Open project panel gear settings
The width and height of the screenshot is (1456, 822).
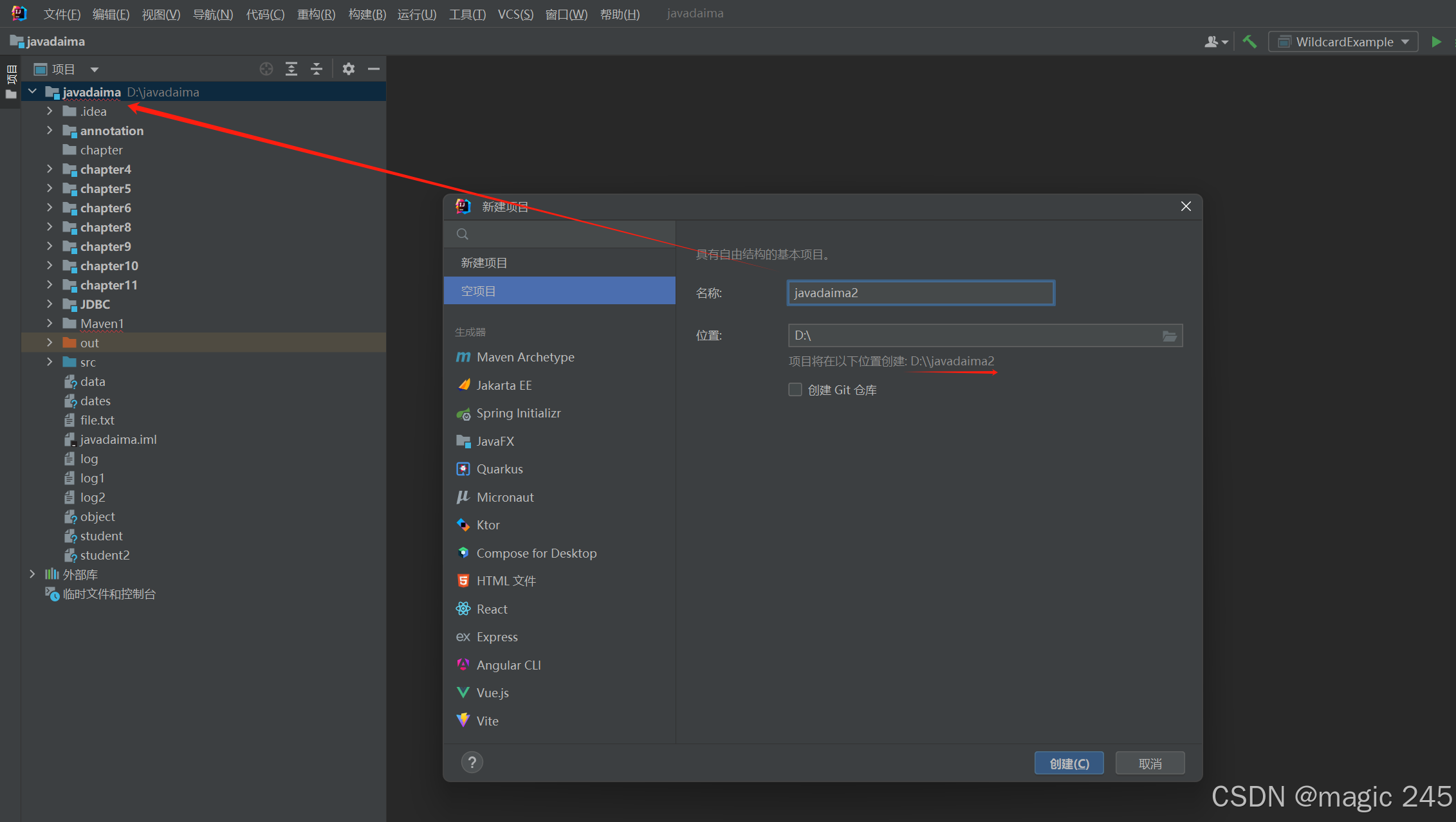(x=349, y=69)
